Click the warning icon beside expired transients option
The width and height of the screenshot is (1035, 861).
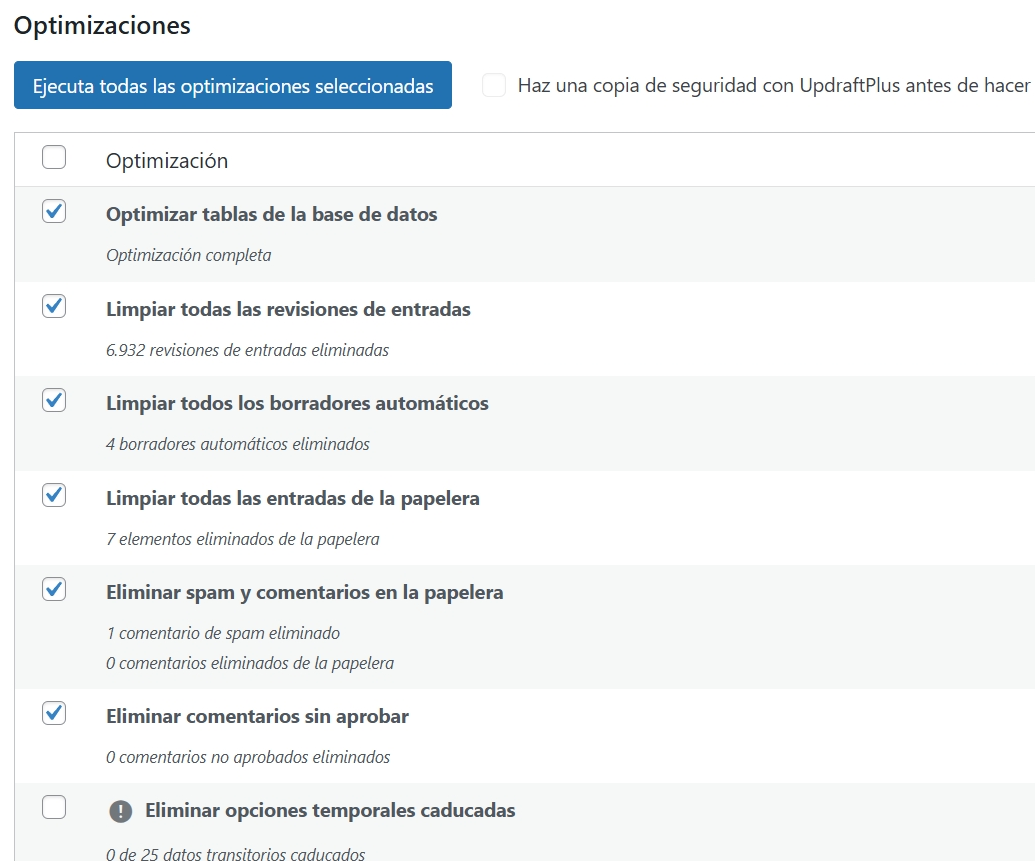[120, 811]
